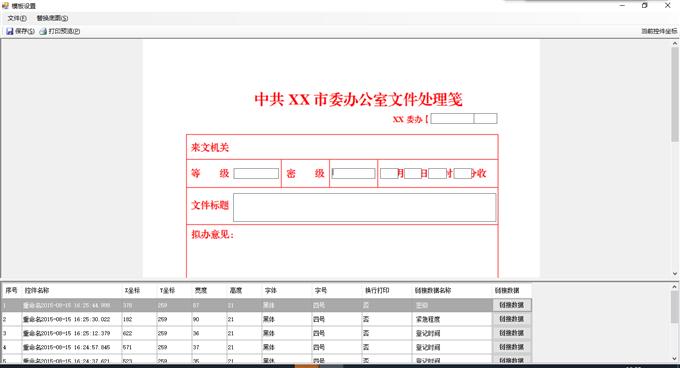
Task: Select table row 2 with value 紧急程度
Action: click(x=266, y=319)
